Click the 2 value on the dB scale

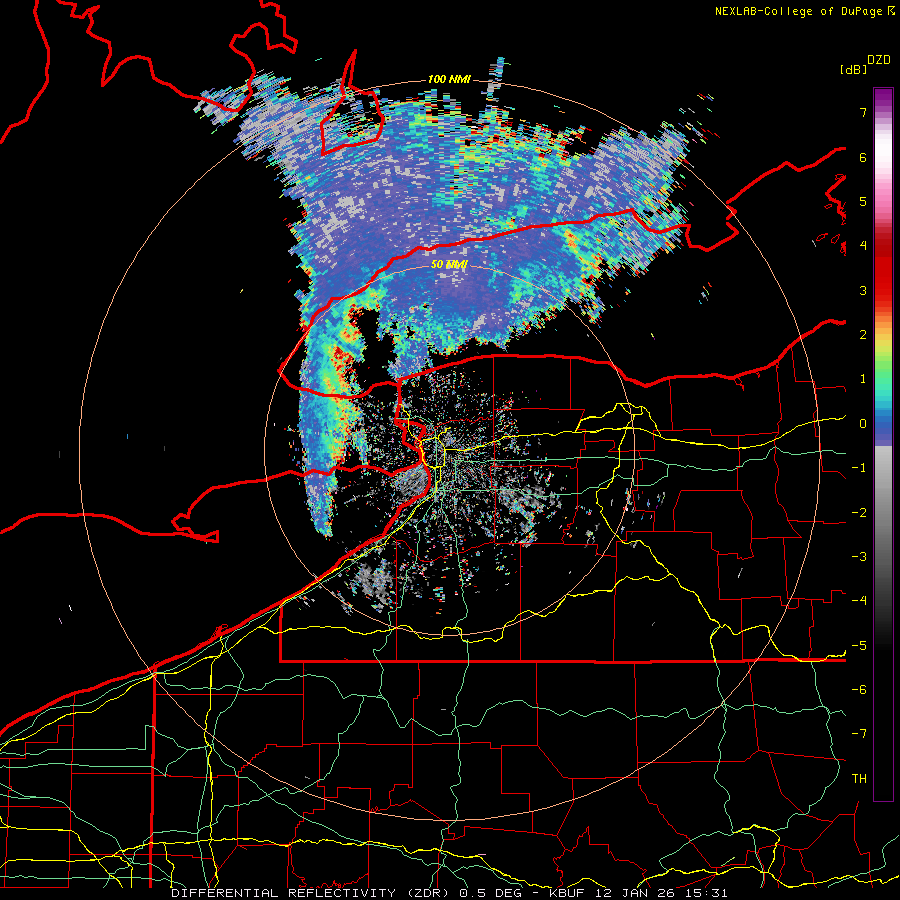(x=863, y=335)
